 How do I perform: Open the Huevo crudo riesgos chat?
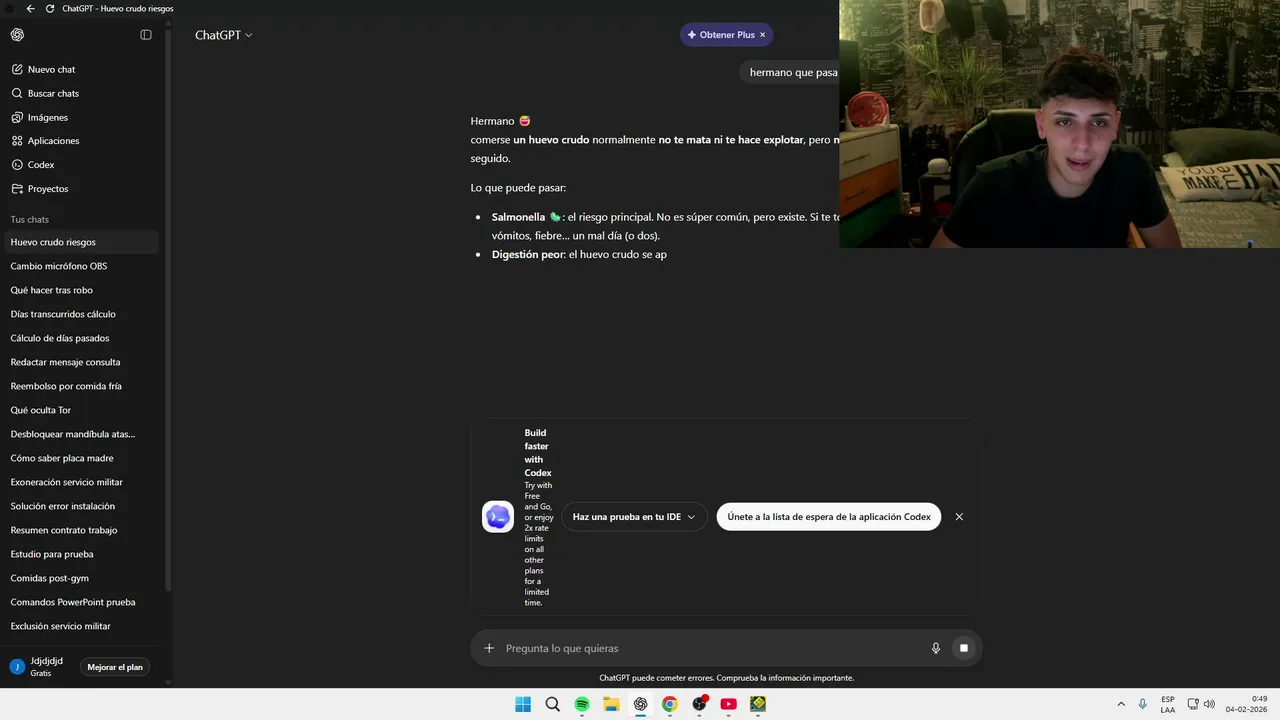(80, 242)
